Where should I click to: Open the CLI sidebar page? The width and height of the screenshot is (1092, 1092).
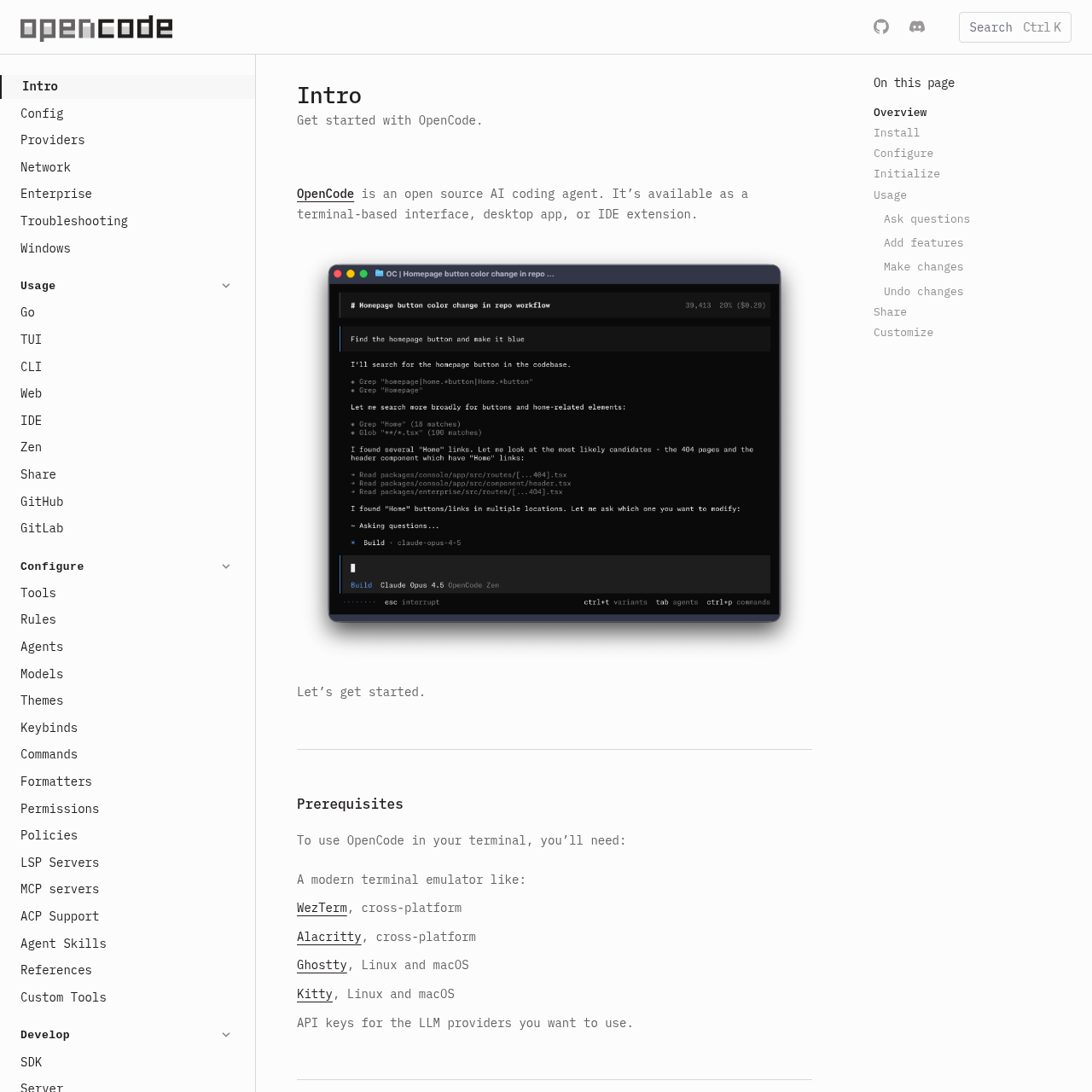(31, 367)
